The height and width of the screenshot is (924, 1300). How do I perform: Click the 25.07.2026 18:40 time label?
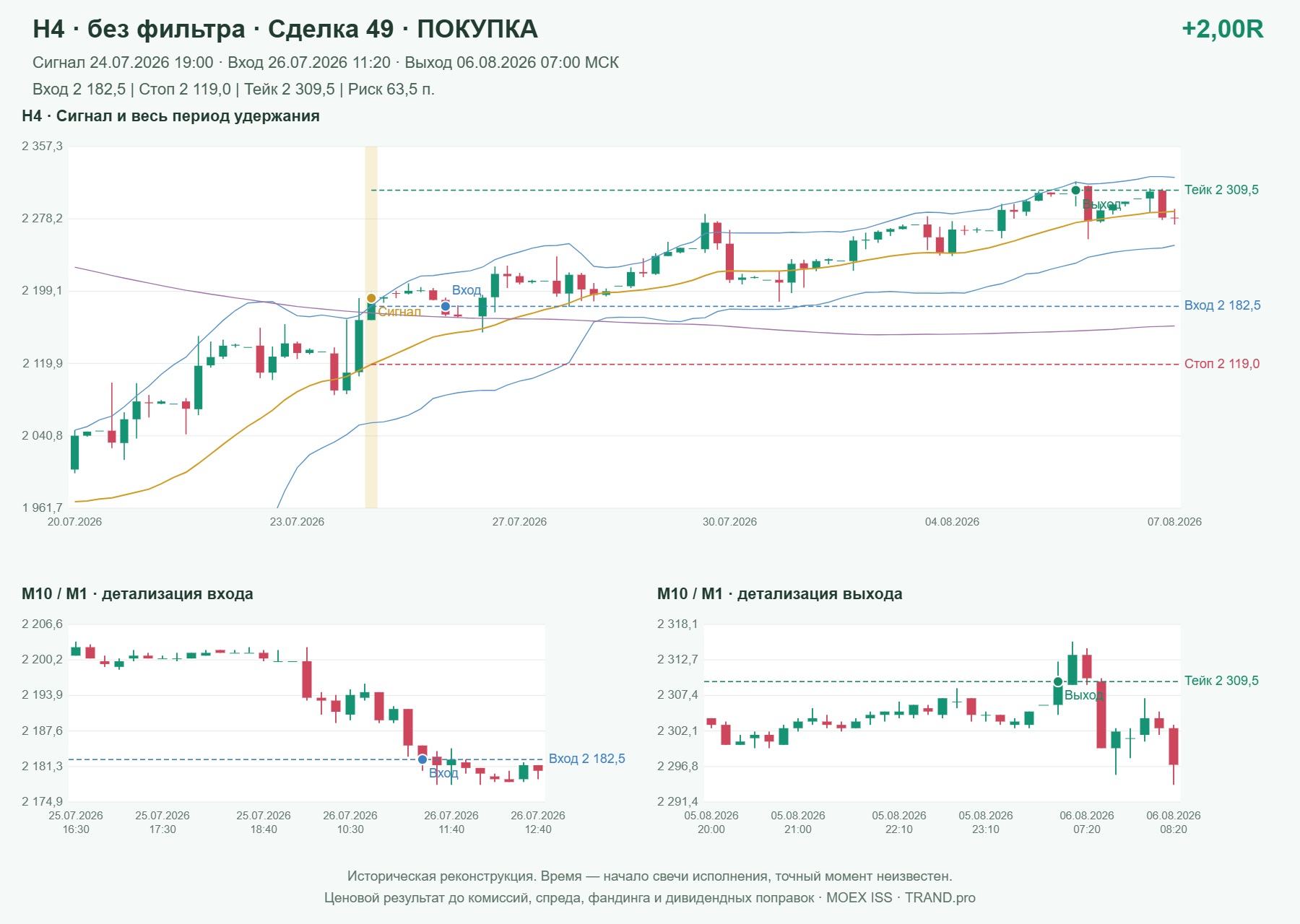coord(264,822)
